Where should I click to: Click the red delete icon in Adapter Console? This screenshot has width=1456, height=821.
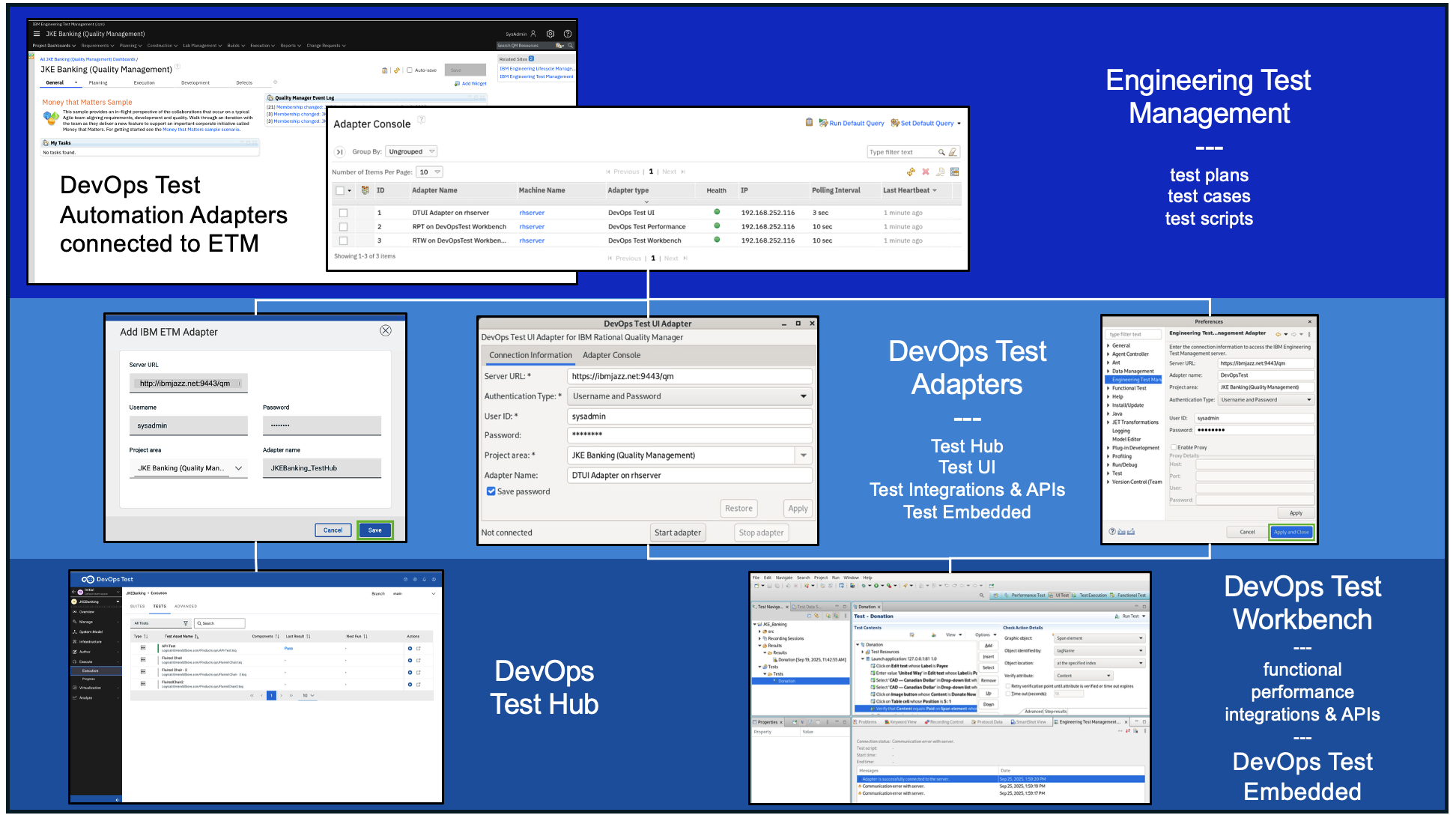coord(925,172)
